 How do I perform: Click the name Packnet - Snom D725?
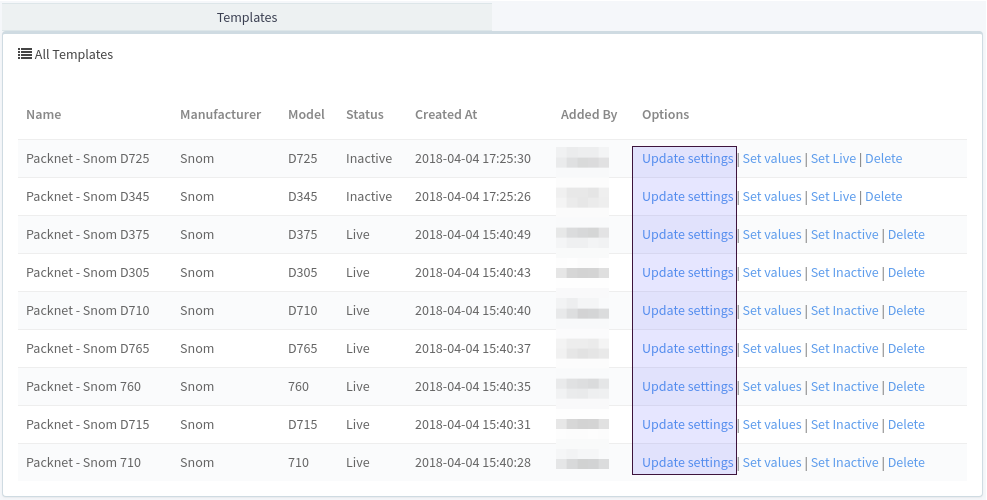click(87, 159)
